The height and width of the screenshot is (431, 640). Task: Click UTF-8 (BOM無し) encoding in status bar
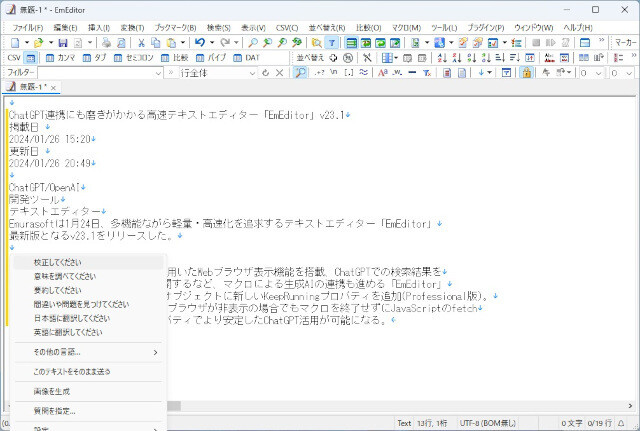click(x=488, y=423)
